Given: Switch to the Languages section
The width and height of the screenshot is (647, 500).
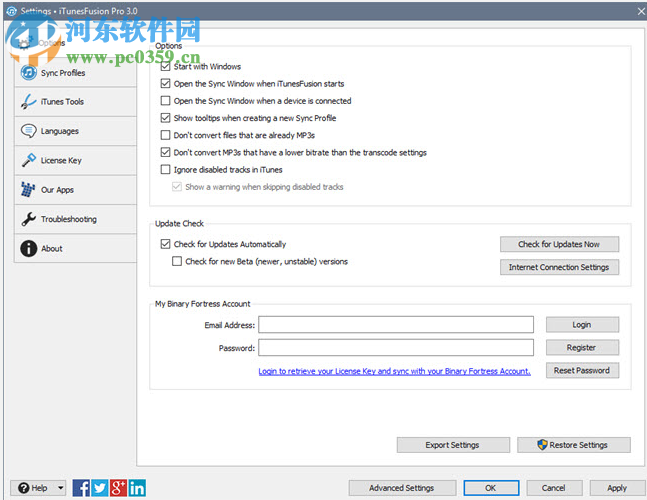Looking at the screenshot, I should point(75,131).
